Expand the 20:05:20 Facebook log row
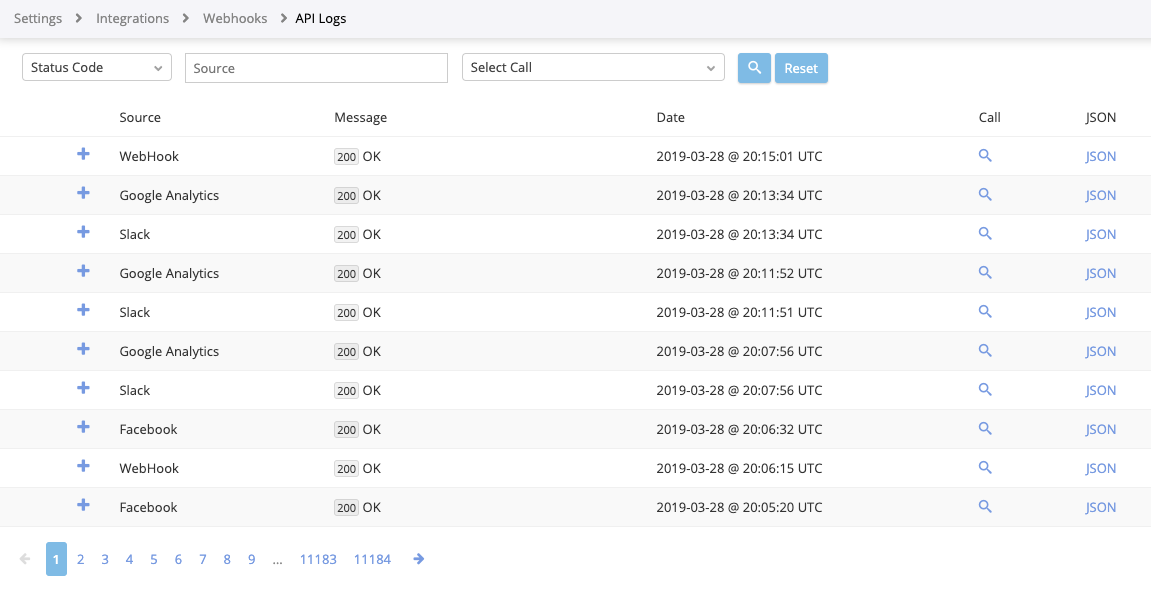The image size is (1151, 590). pos(83,506)
